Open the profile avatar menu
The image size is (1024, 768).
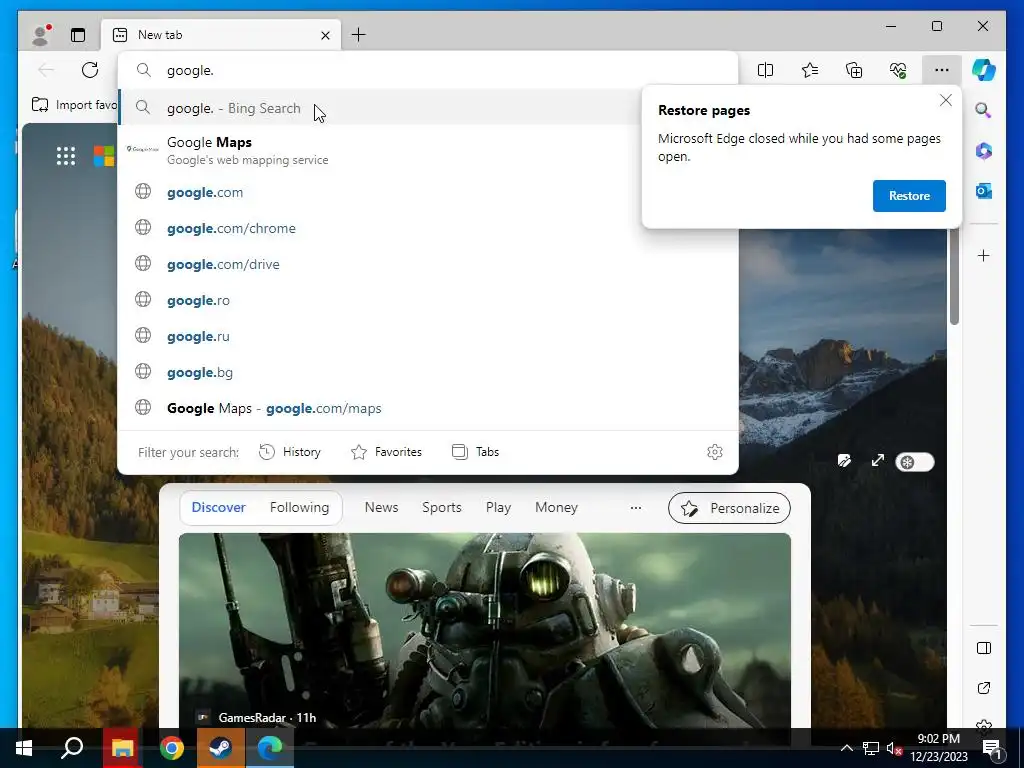pyautogui.click(x=41, y=35)
